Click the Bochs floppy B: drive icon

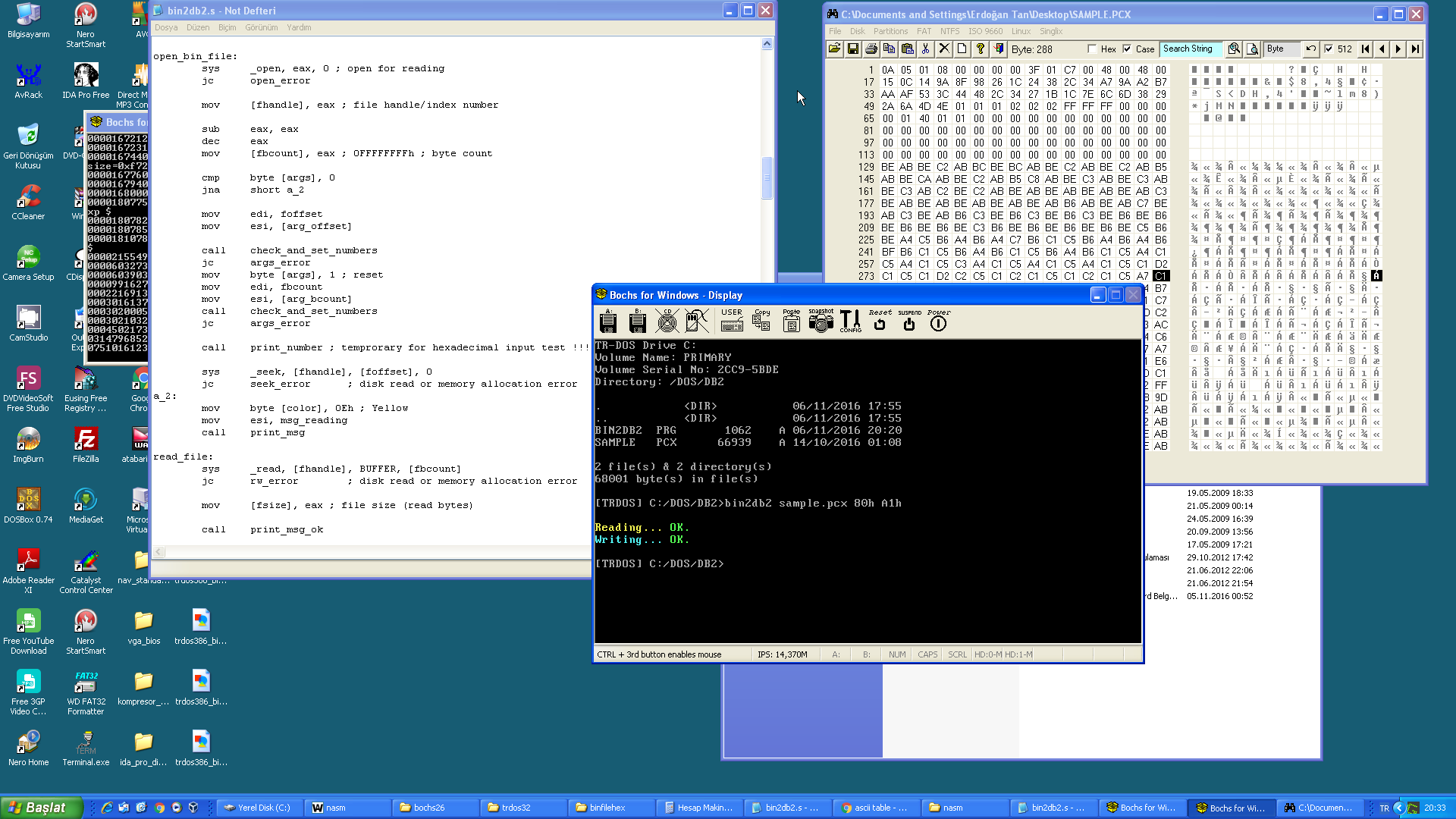(638, 321)
